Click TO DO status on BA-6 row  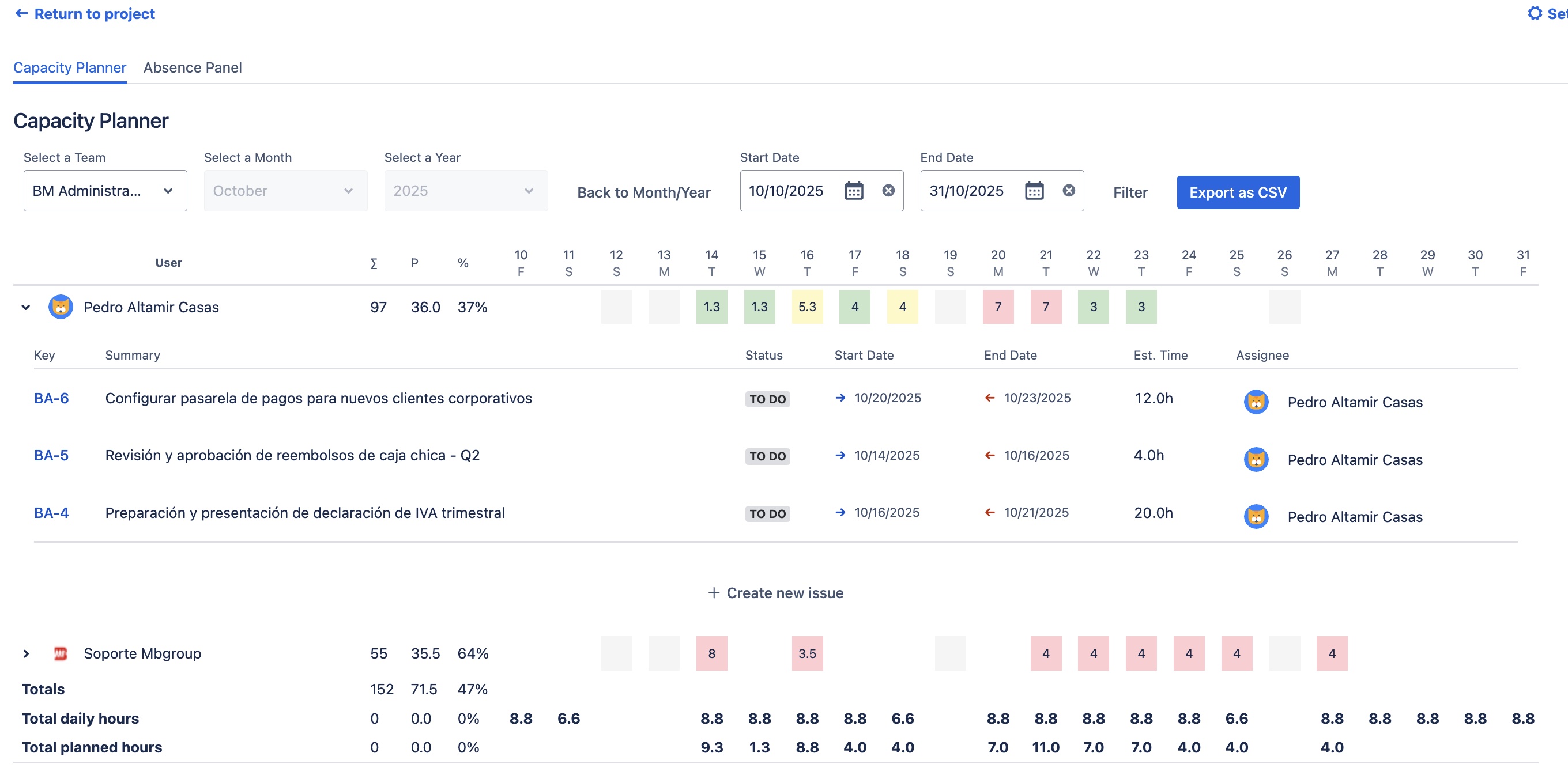[767, 399]
